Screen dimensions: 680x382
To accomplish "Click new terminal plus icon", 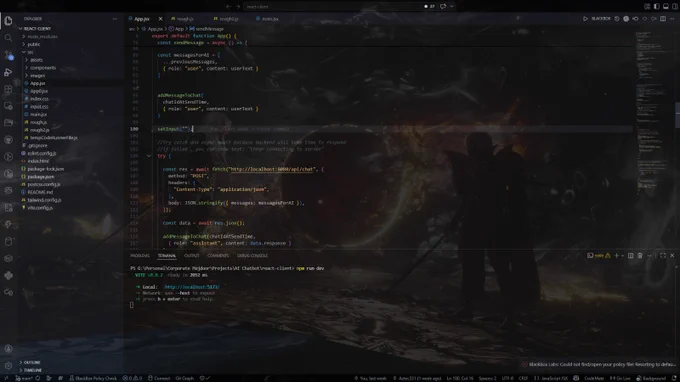I will 616,256.
